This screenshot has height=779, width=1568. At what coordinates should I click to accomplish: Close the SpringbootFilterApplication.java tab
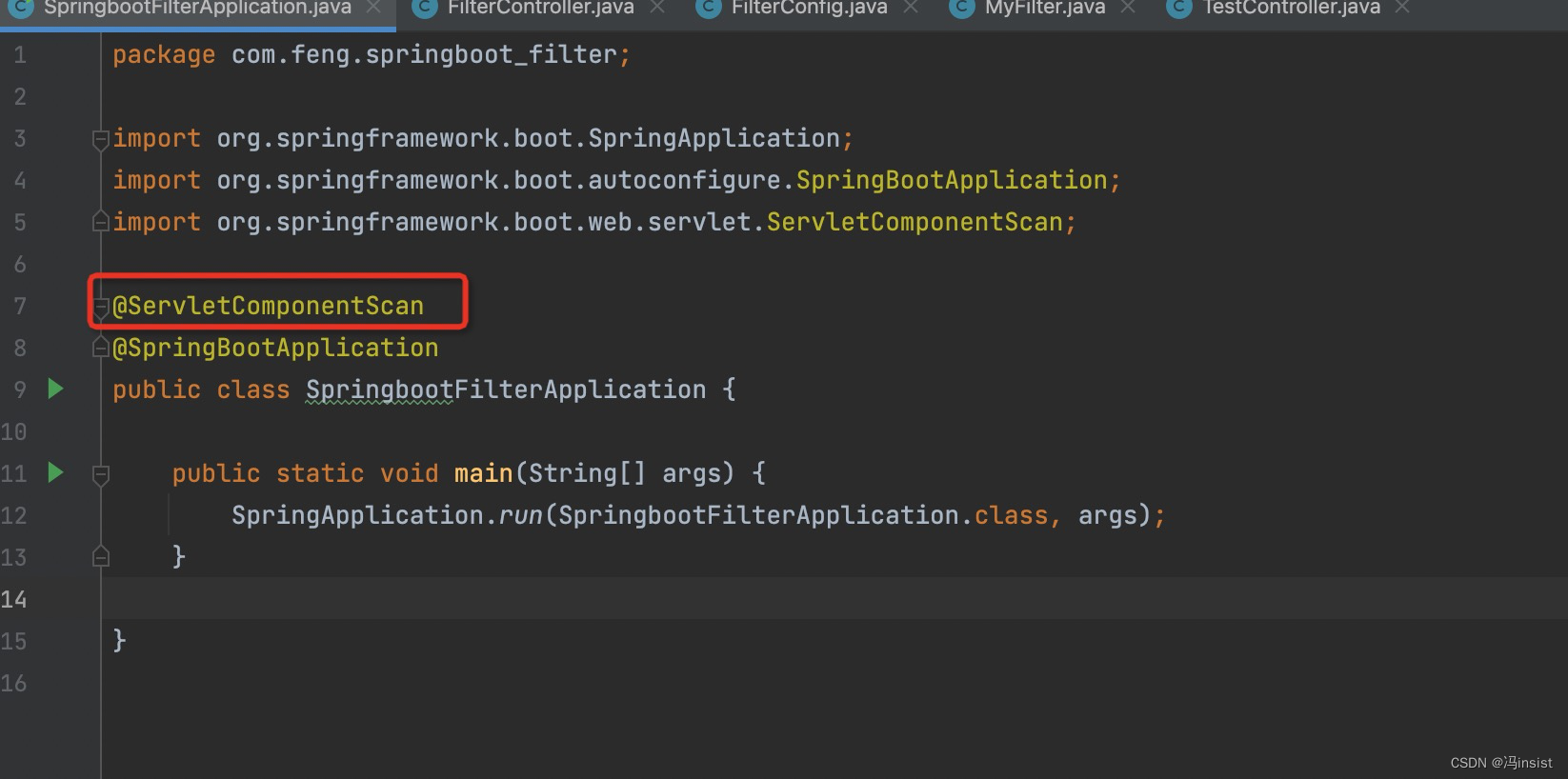(374, 8)
